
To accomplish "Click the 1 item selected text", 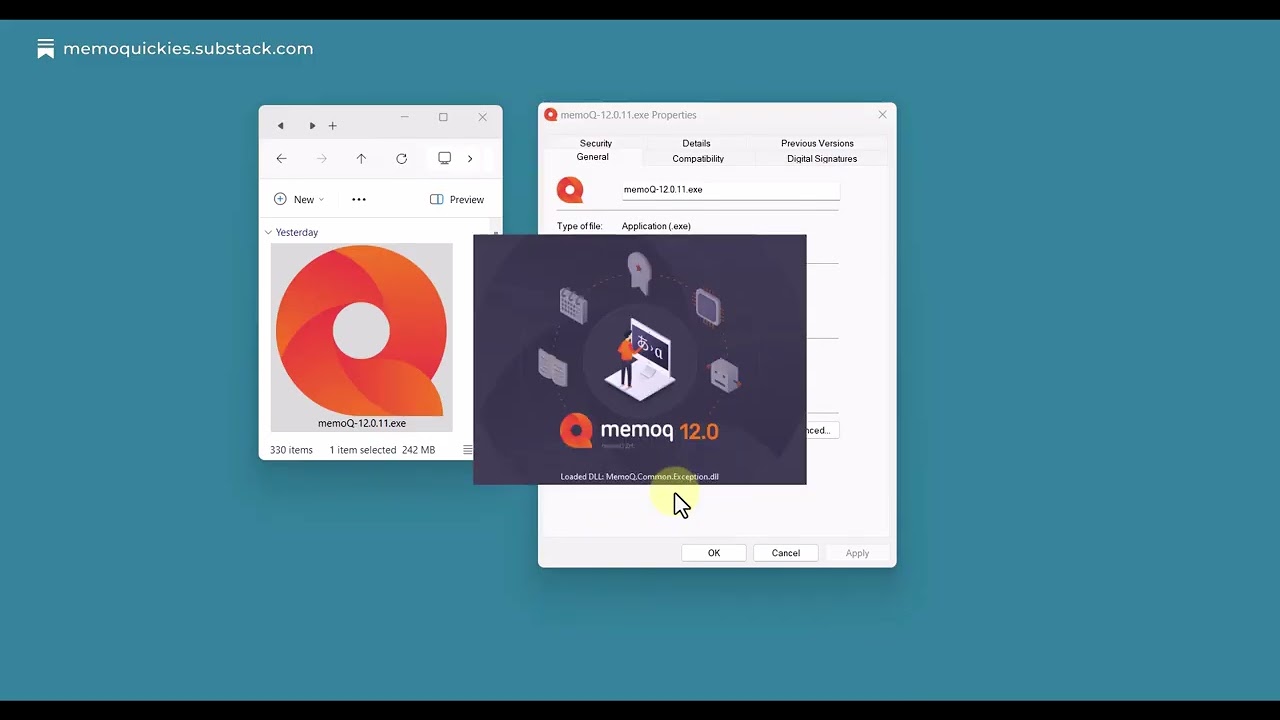I will (x=363, y=450).
